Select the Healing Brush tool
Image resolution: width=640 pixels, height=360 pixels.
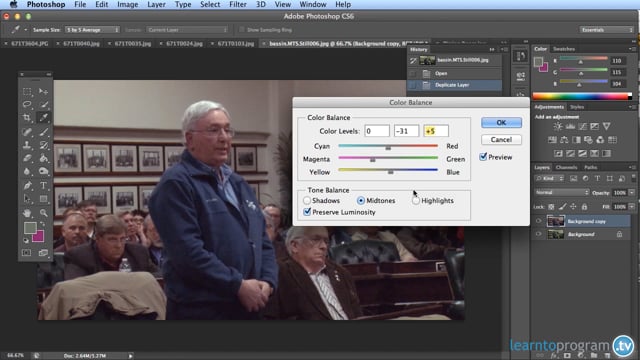pos(27,132)
